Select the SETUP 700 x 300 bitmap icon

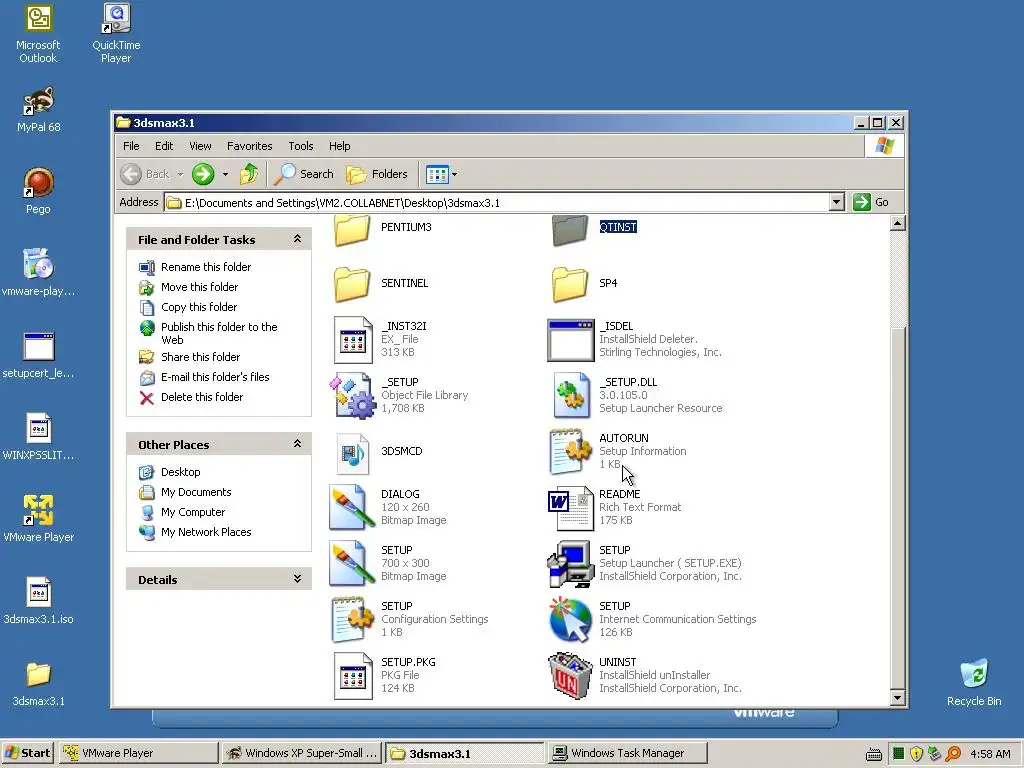[x=351, y=563]
